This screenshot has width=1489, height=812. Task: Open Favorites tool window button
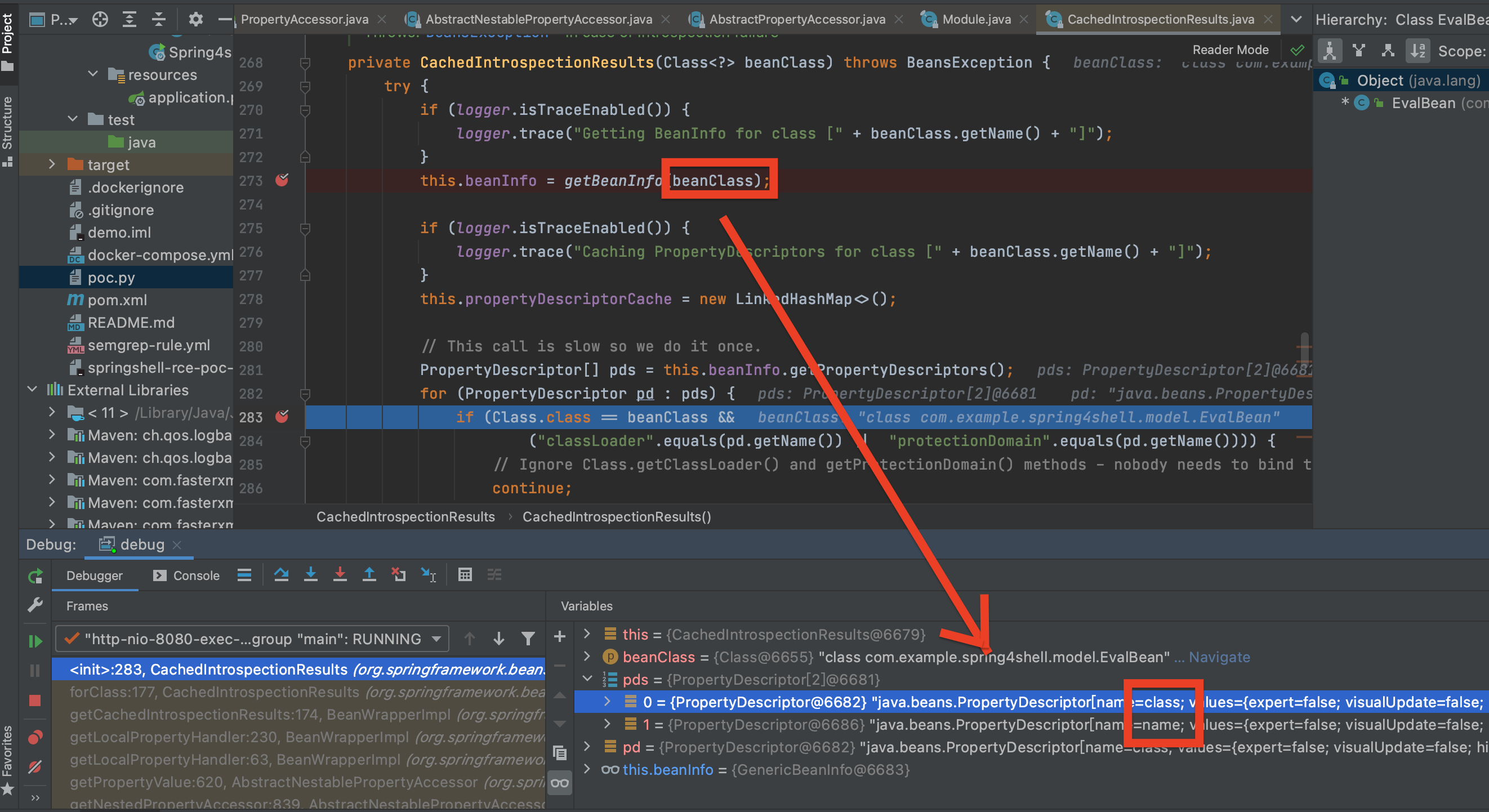tap(8, 760)
